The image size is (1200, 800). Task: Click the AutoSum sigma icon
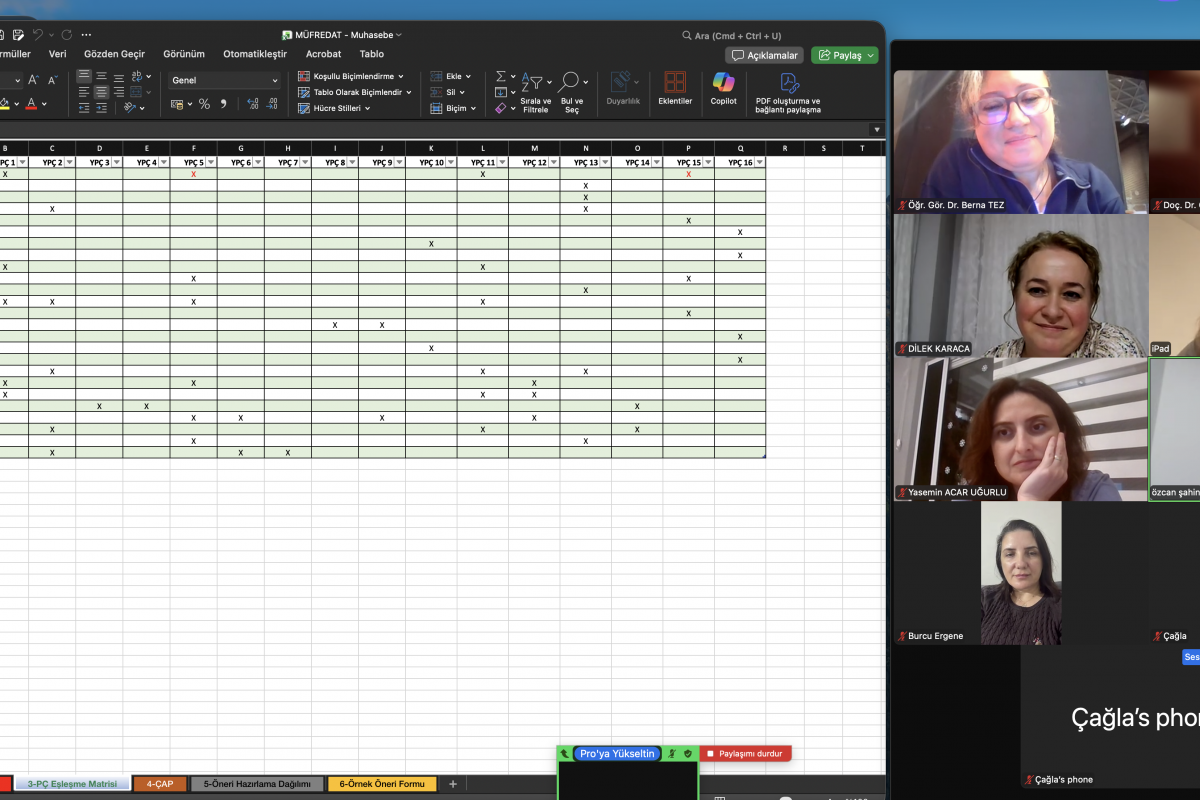pos(501,77)
